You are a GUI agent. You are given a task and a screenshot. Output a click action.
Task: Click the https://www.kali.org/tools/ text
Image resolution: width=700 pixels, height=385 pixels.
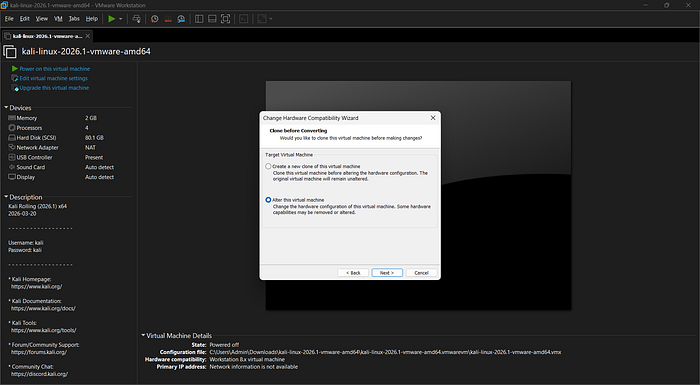(x=44, y=331)
